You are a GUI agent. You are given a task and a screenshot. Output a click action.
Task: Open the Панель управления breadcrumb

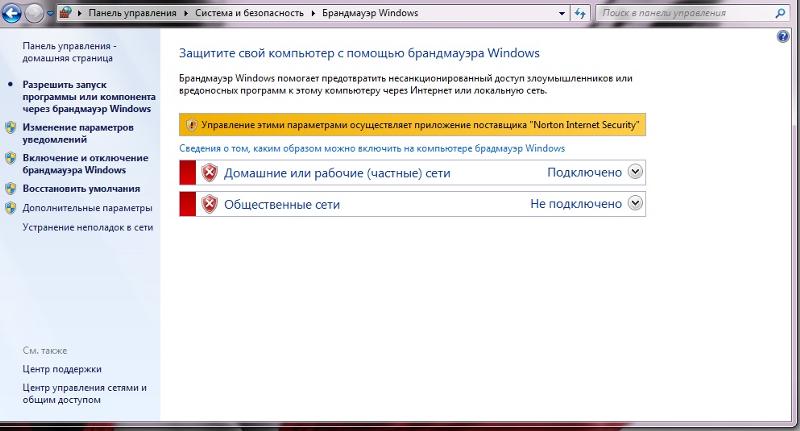(x=132, y=13)
